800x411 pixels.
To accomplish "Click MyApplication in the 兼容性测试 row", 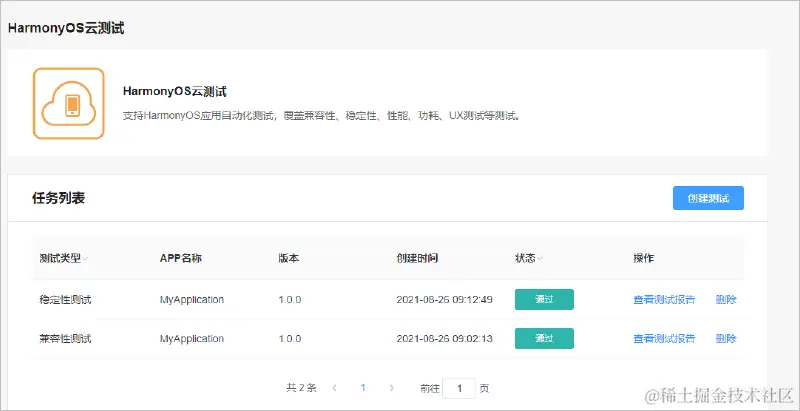I will pos(192,338).
